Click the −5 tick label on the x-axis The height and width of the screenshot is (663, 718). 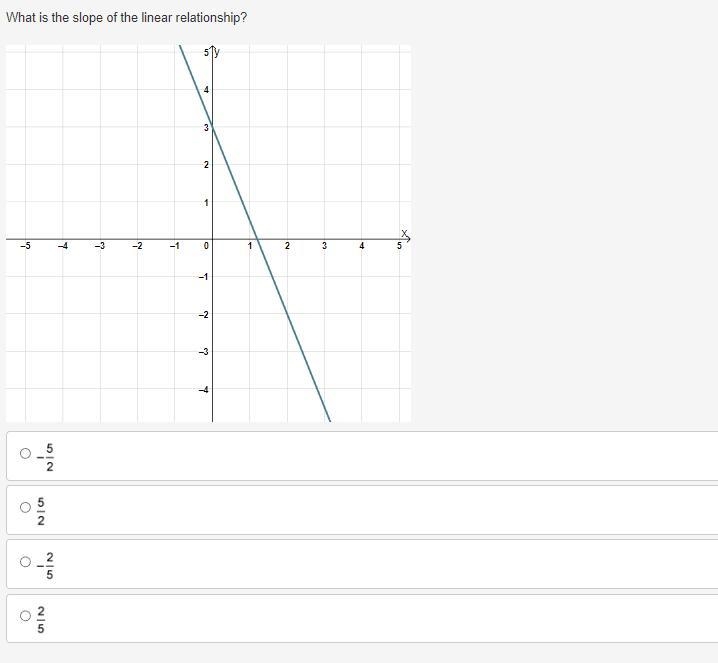pyautogui.click(x=25, y=246)
